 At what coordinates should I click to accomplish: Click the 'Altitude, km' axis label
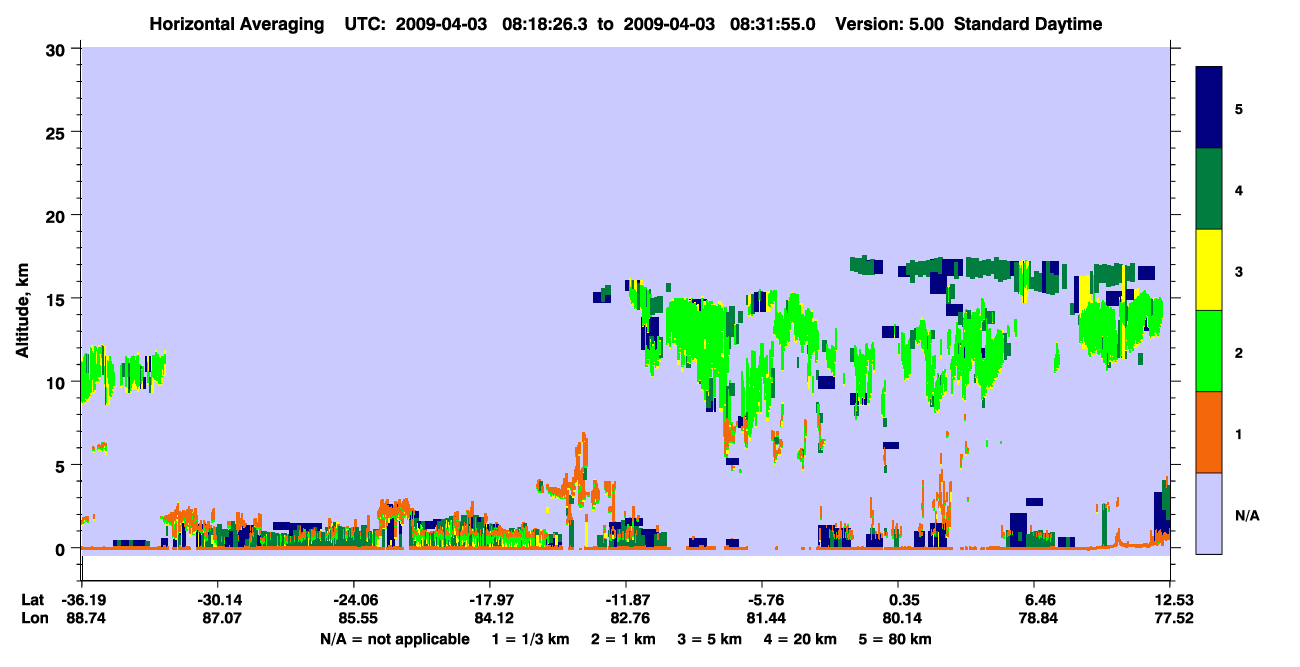click(x=23, y=312)
